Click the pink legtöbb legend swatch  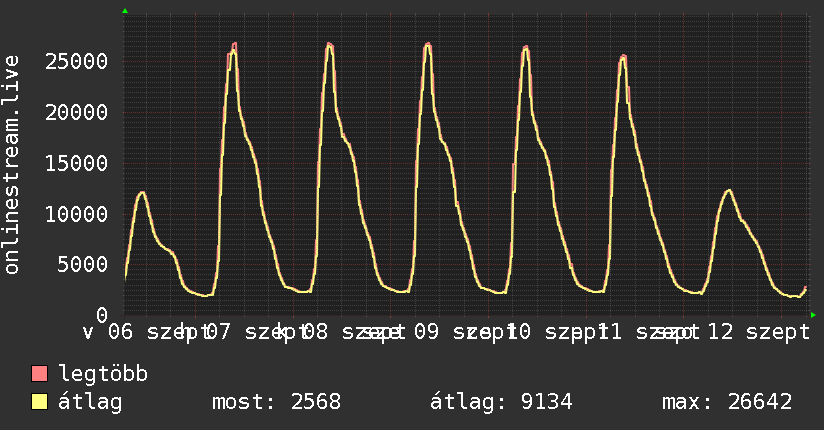39,373
